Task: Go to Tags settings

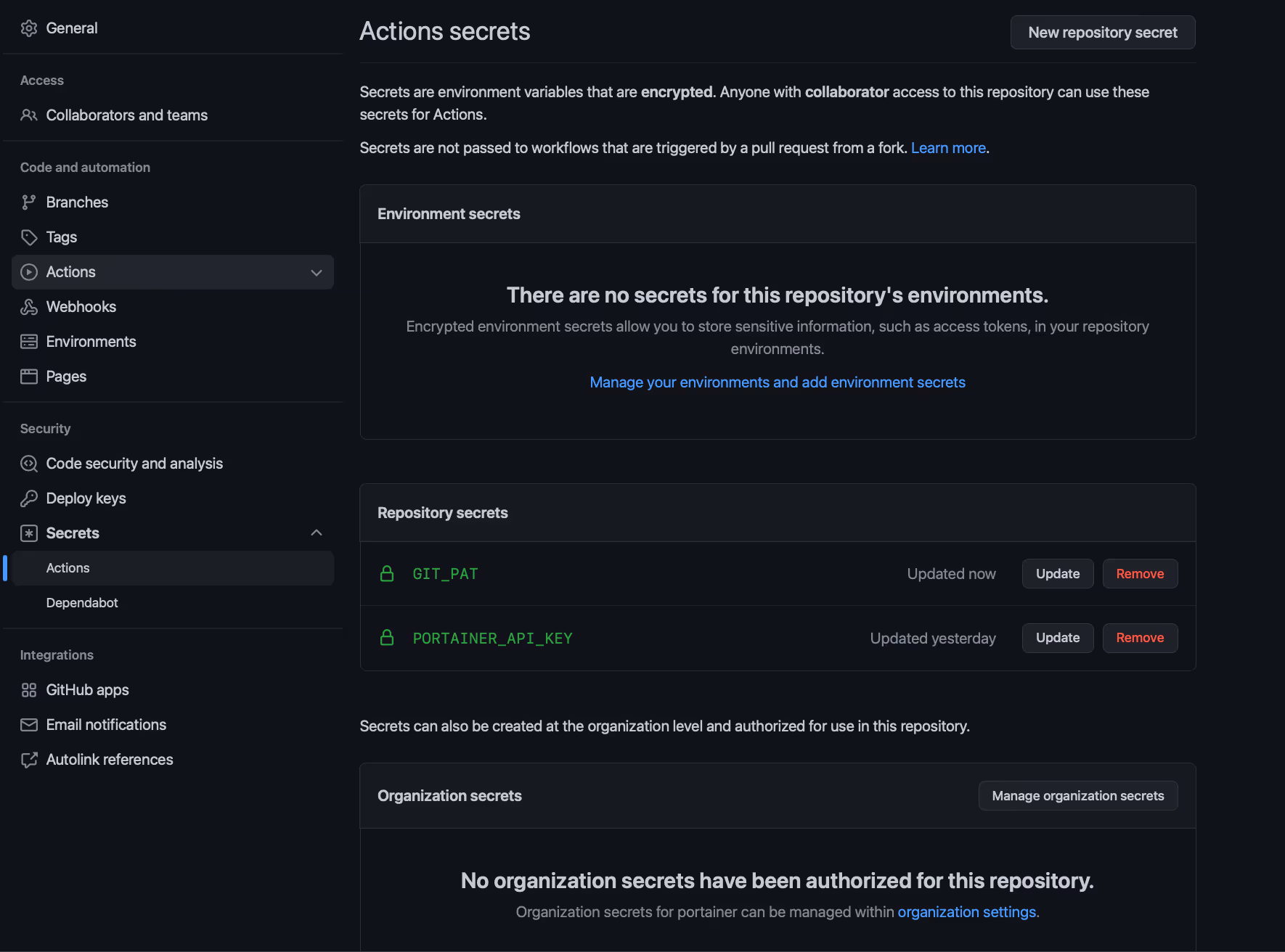Action: coord(173,237)
